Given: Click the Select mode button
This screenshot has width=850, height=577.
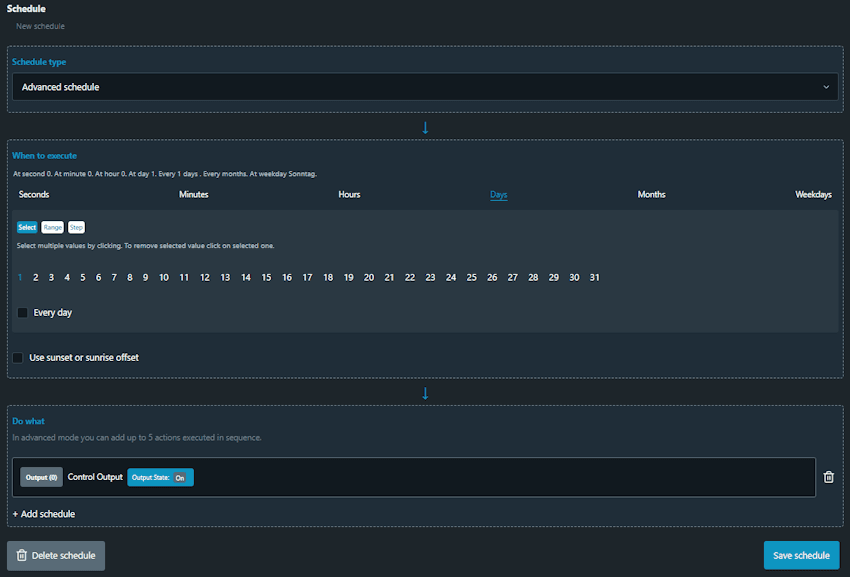Looking at the screenshot, I should pos(27,227).
